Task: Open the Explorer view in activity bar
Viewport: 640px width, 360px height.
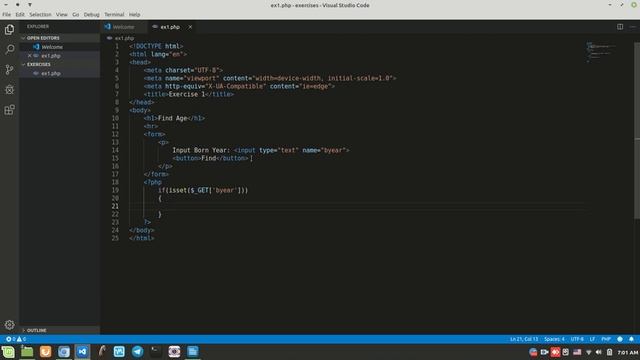Action: (x=9, y=29)
